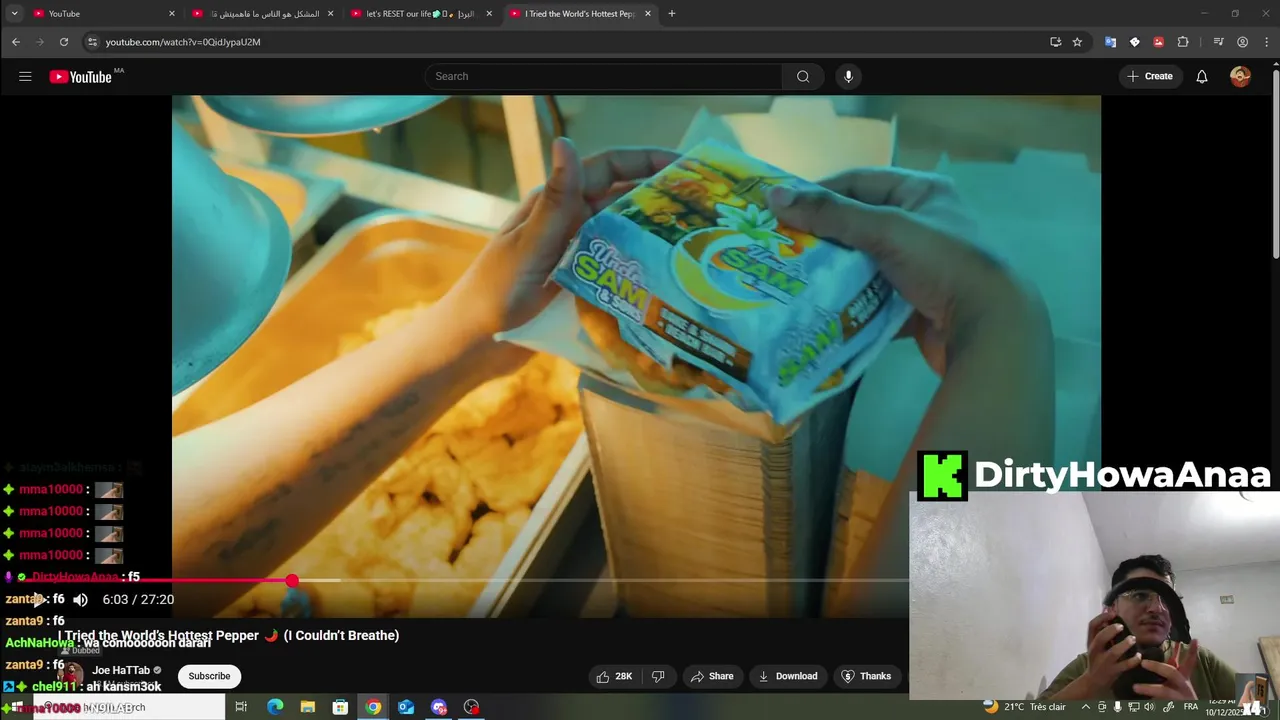
Task: Open tab search dropdown arrow
Action: point(14,14)
